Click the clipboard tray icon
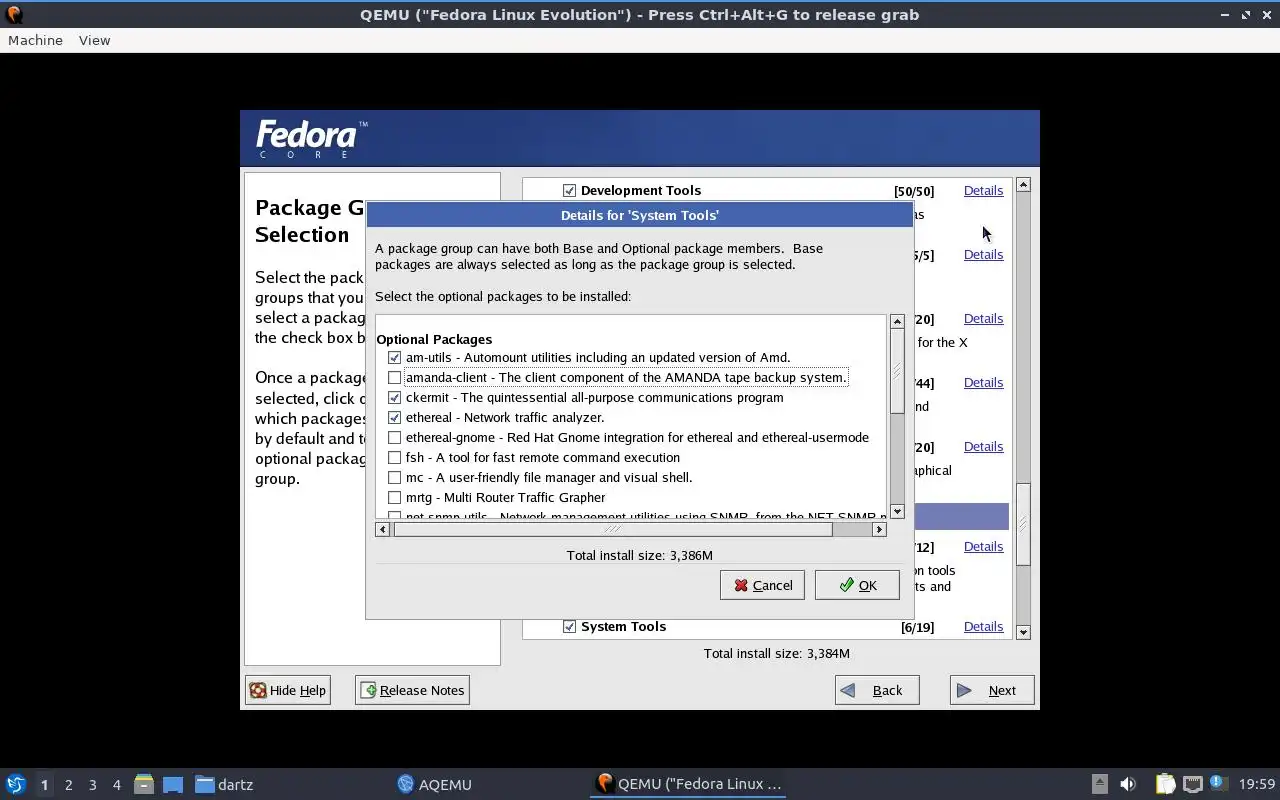 coord(1165,784)
